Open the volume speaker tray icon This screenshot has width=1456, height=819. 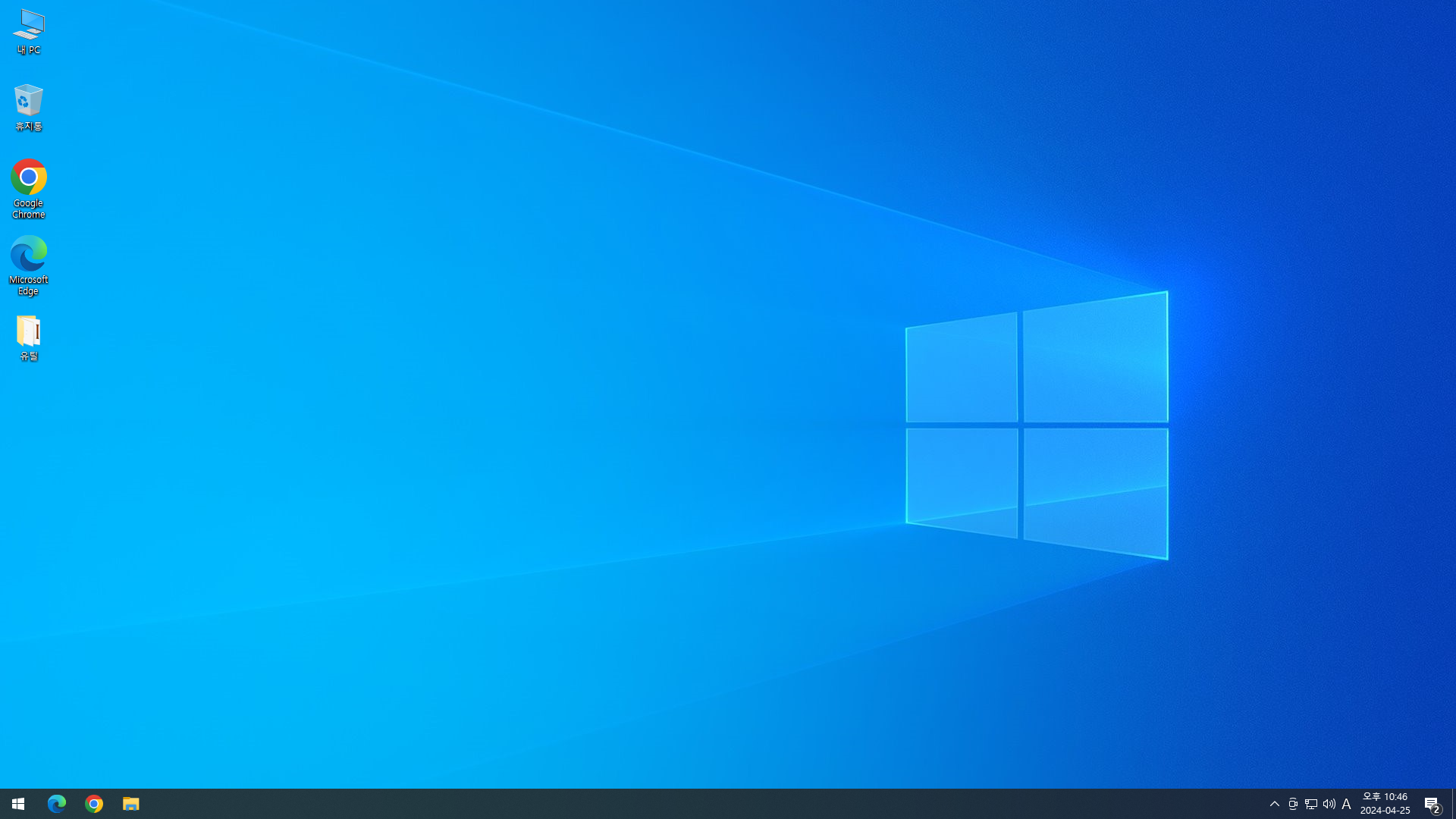pos(1329,804)
